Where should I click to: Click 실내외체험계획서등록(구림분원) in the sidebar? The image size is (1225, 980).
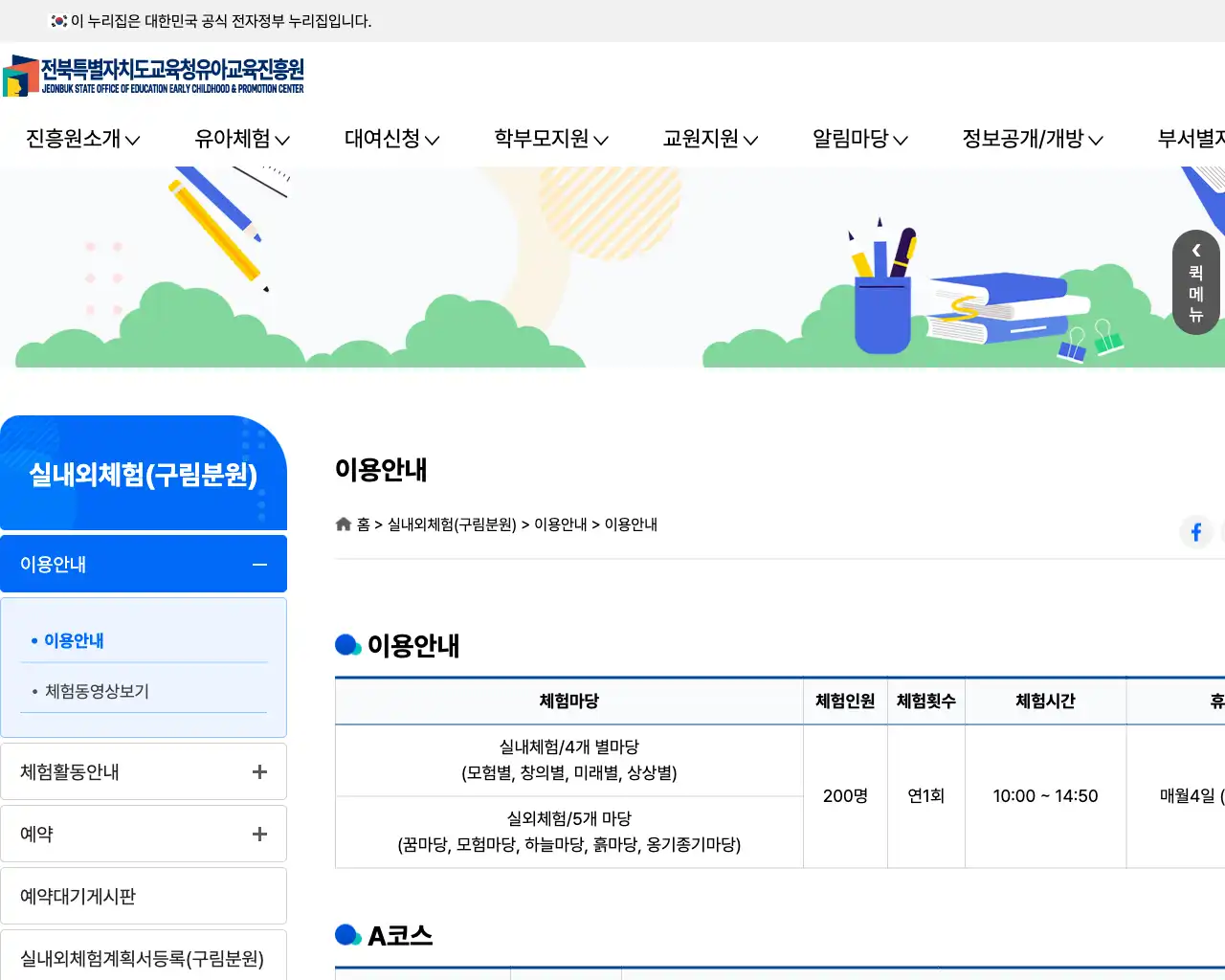[142, 958]
